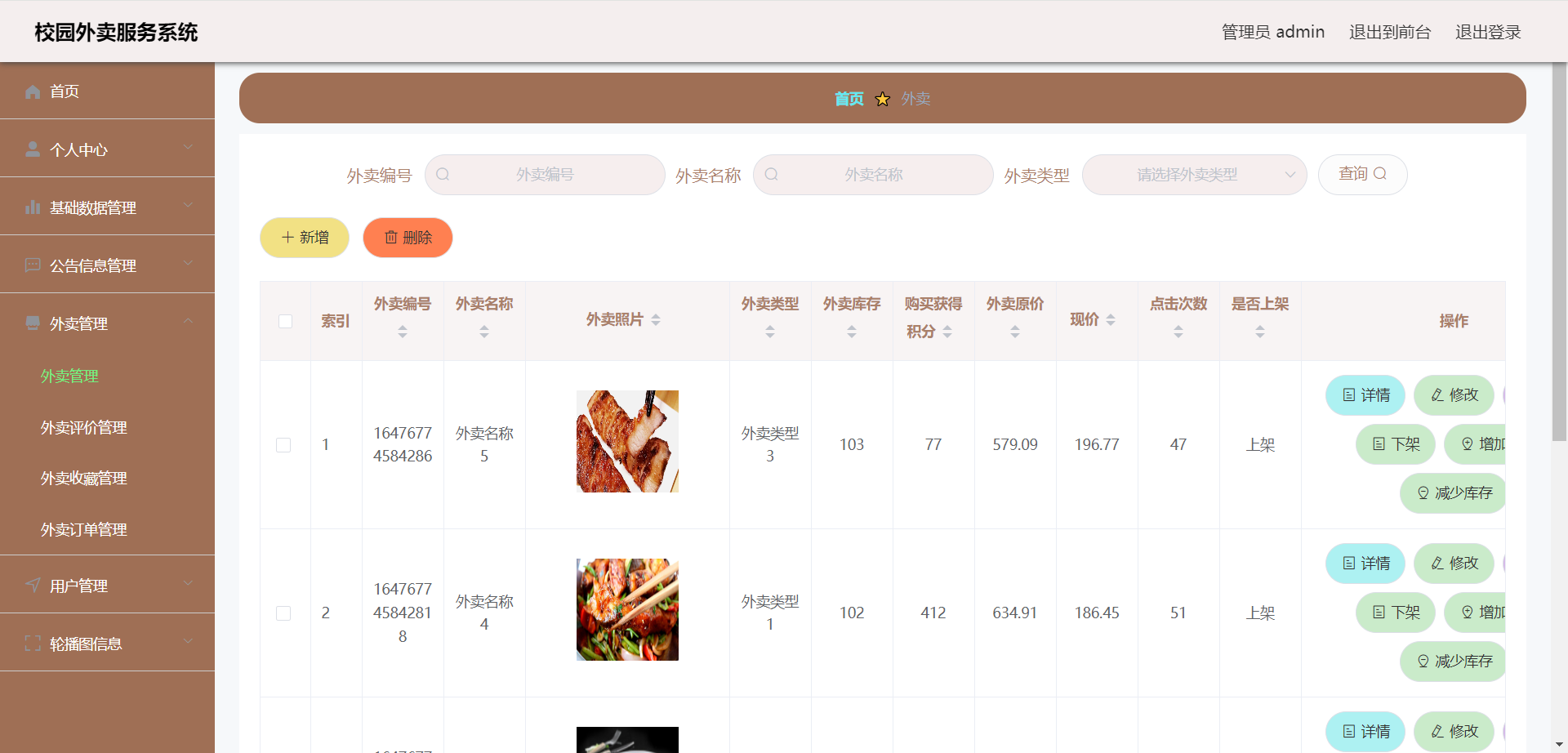This screenshot has height=753, width=1568.
Task: Click the star icon in the breadcrumb bar
Action: (883, 98)
